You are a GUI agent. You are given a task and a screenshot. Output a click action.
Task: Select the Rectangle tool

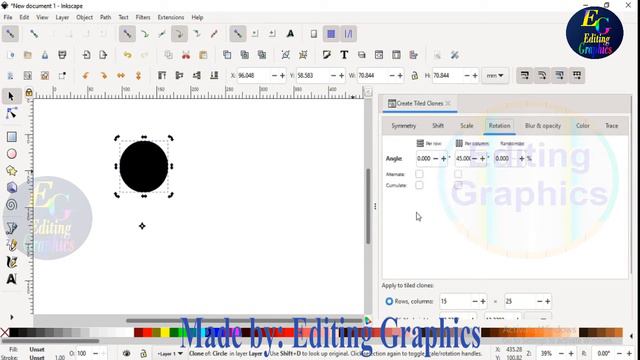pyautogui.click(x=11, y=137)
